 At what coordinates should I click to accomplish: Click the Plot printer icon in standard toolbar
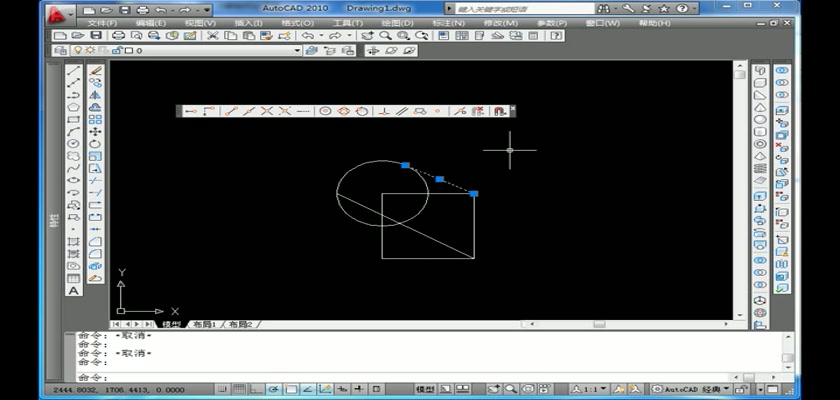[118, 35]
